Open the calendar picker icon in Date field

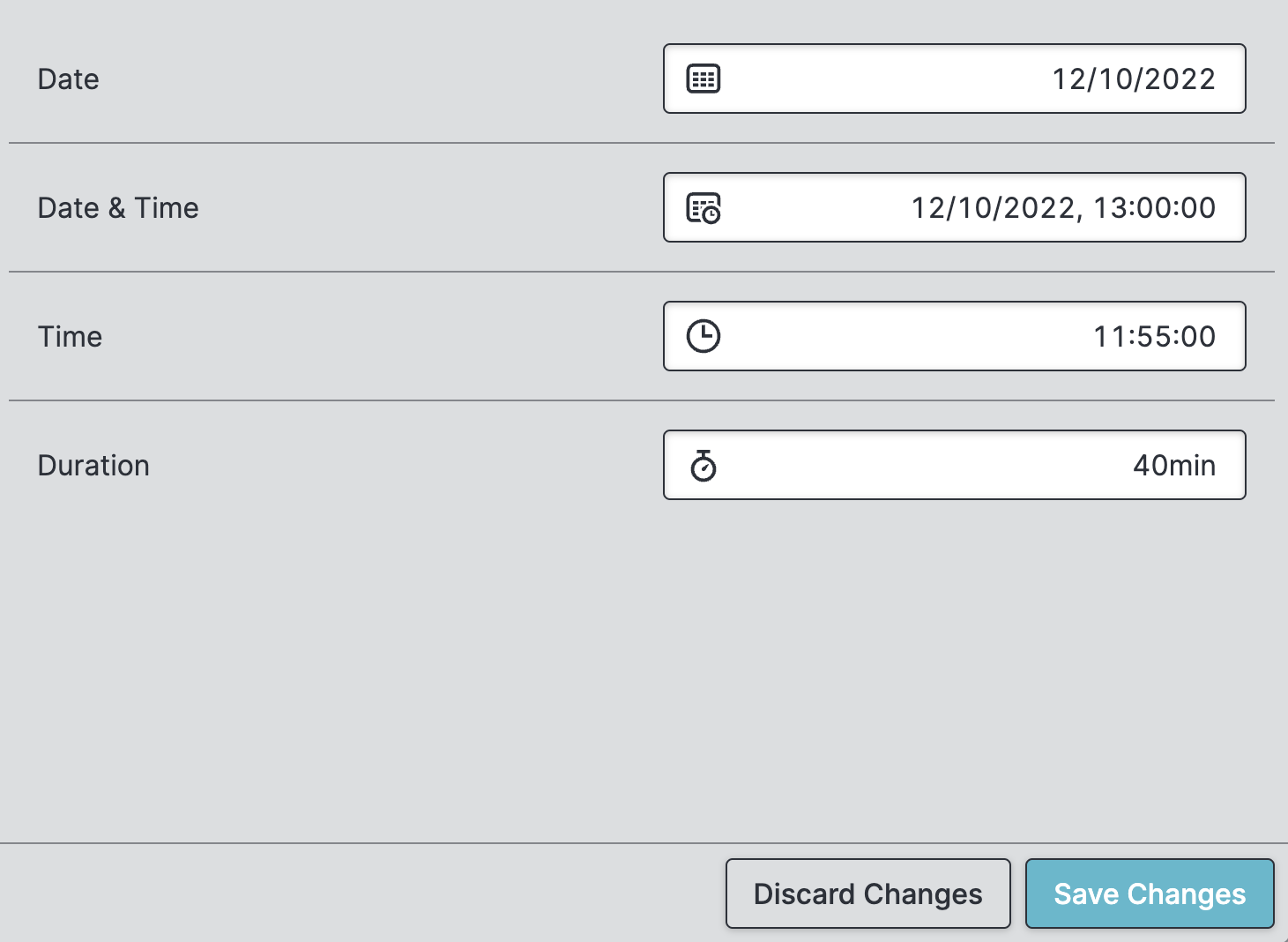[x=704, y=78]
